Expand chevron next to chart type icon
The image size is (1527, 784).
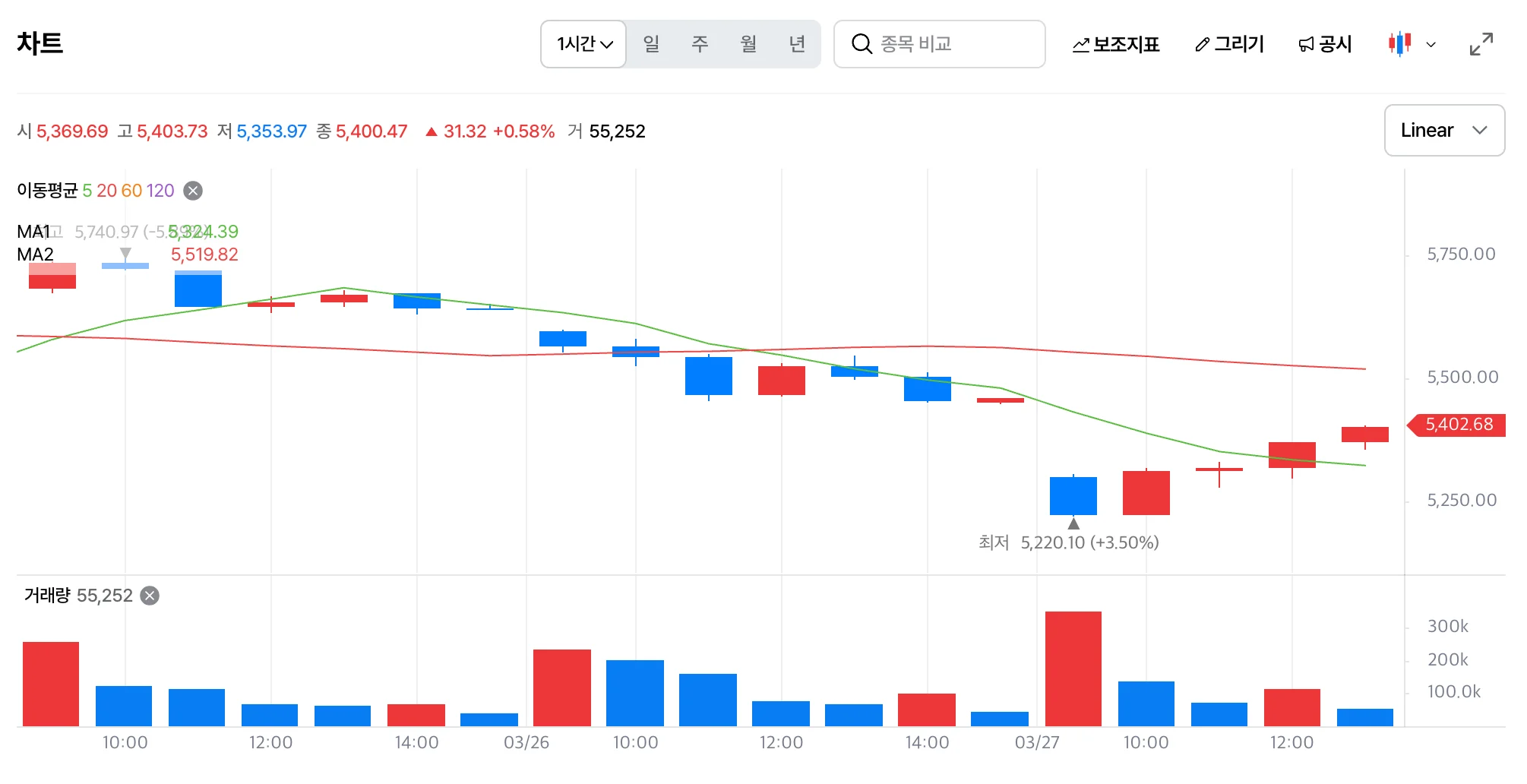pyautogui.click(x=1431, y=45)
